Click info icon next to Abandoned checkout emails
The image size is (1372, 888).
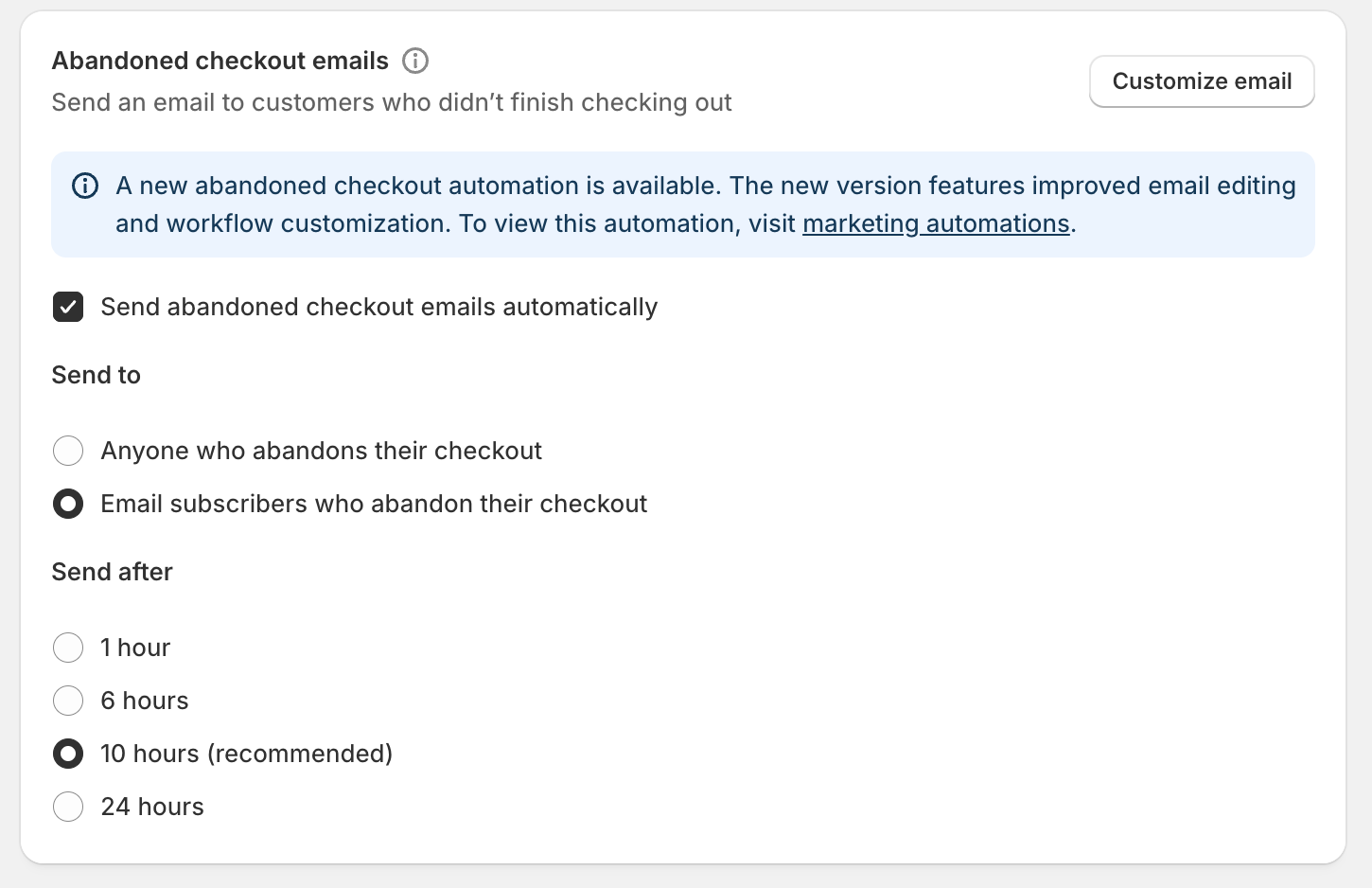tap(415, 61)
